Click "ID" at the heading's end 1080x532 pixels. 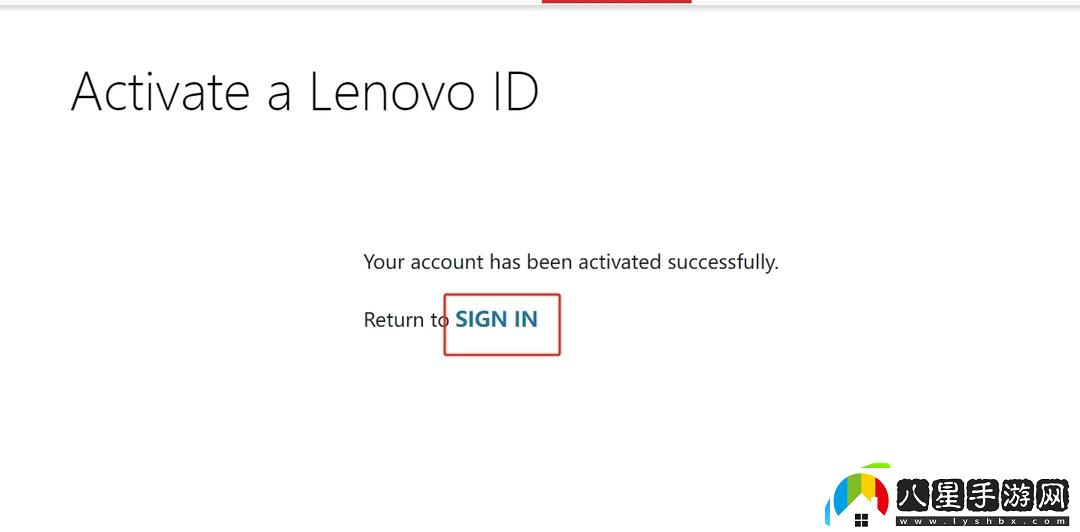(x=514, y=92)
